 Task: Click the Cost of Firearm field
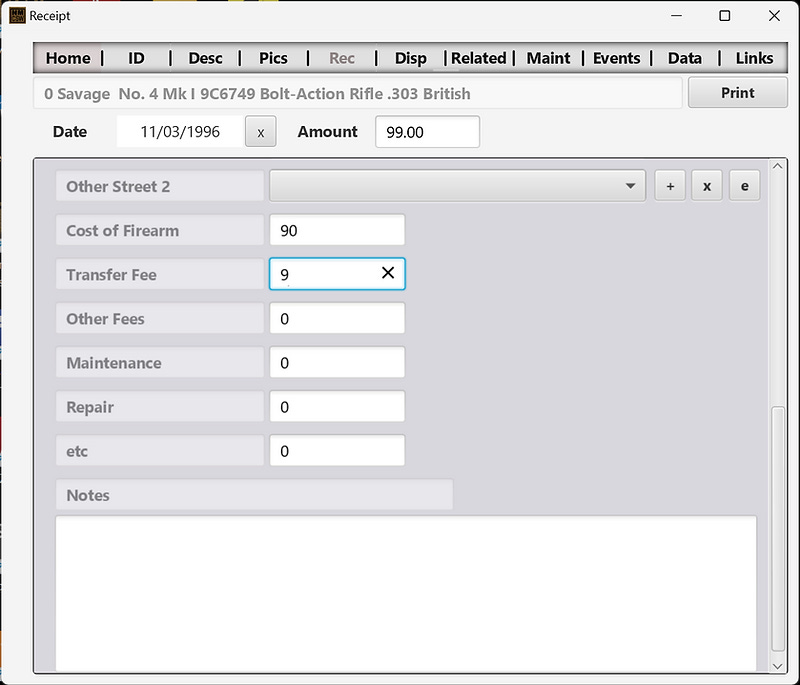[337, 230]
